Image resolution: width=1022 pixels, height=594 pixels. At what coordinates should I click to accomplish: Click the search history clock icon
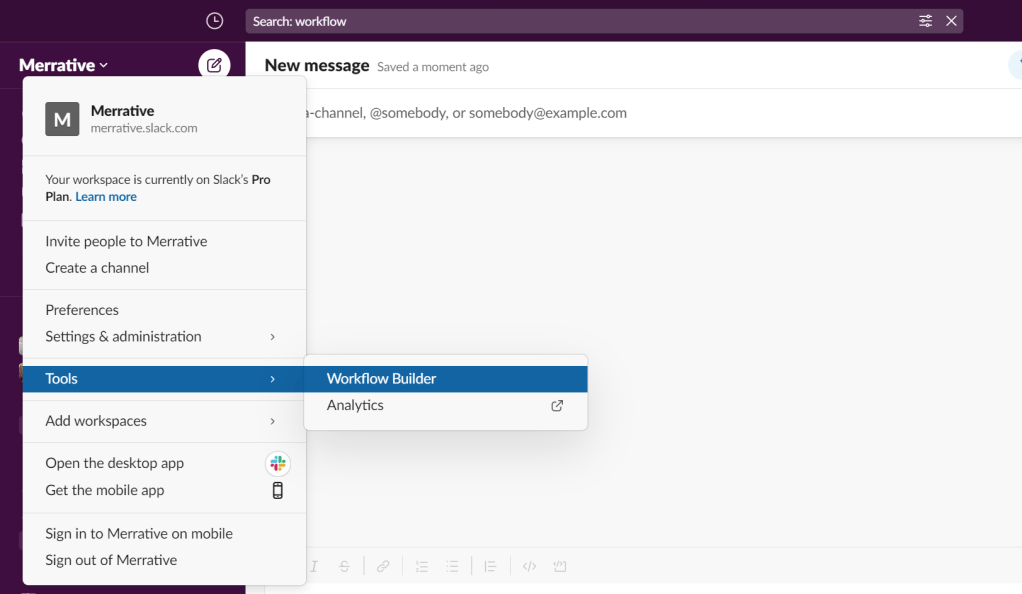coord(213,21)
